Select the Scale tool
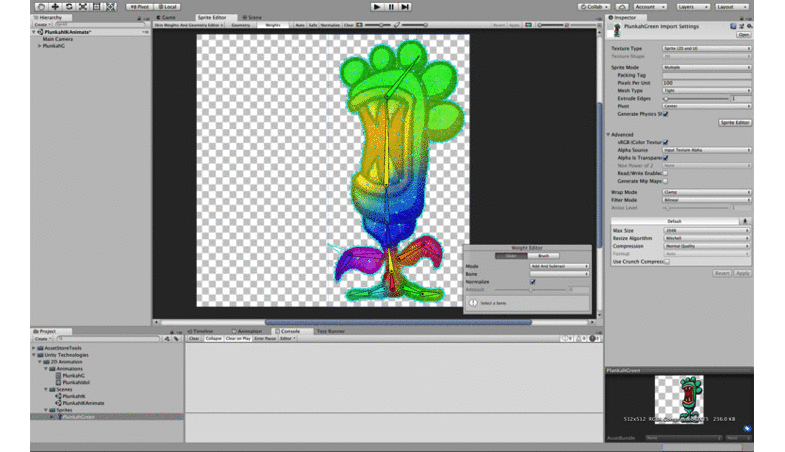The width and height of the screenshot is (785, 452). 83,7
